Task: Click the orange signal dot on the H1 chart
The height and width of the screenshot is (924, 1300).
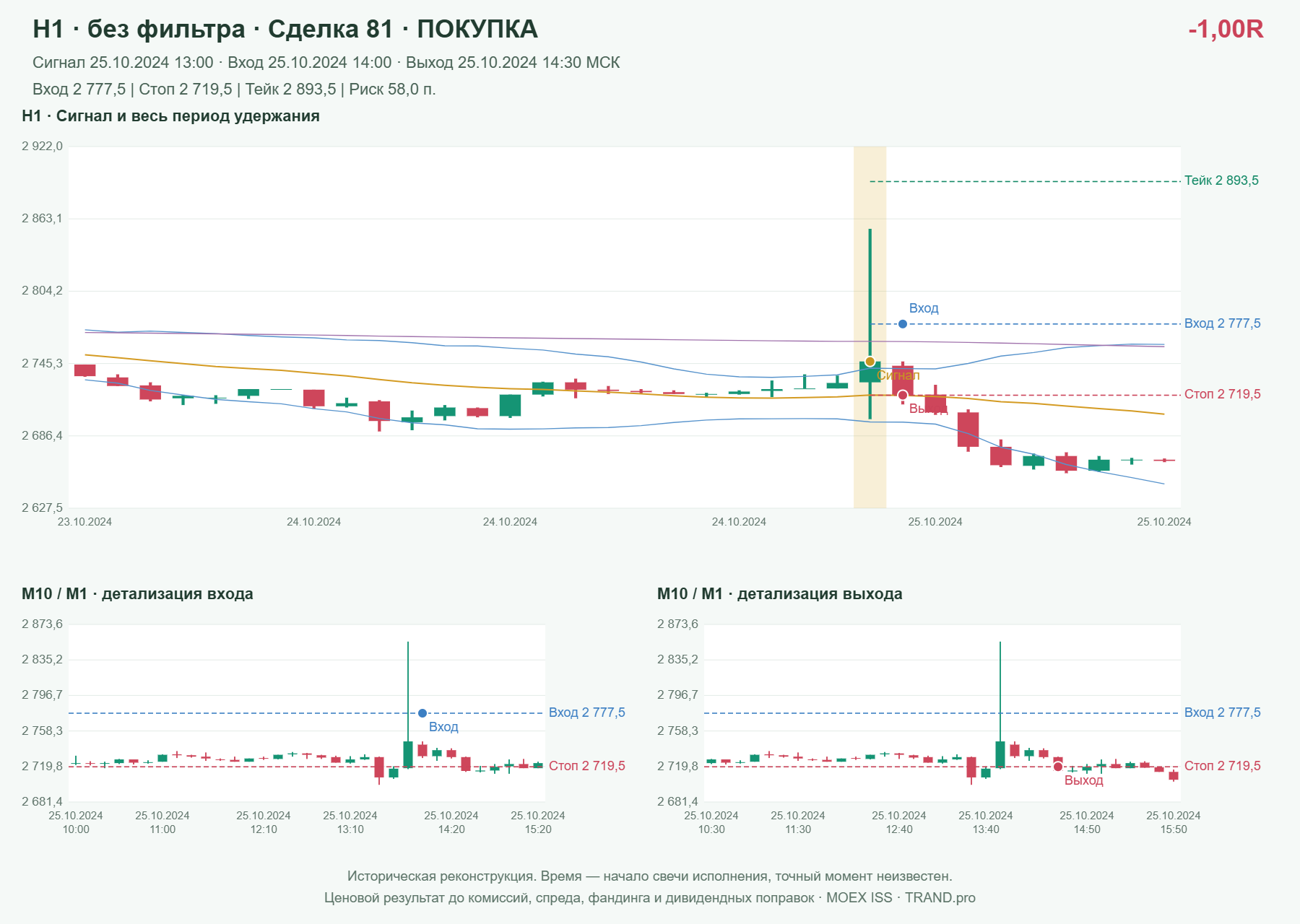Action: 870,362
